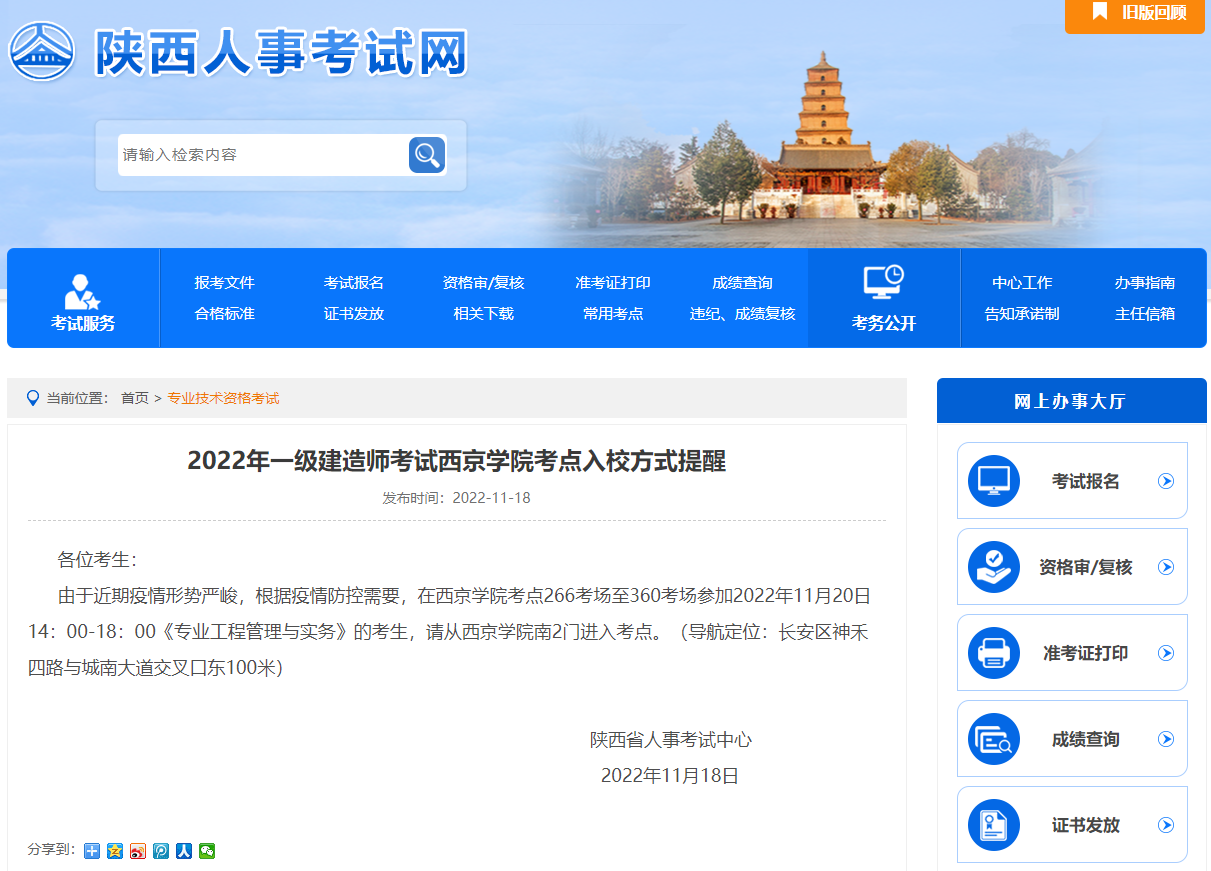Click the 请输入检索内容 search field
The width and height of the screenshot is (1211, 871).
(x=260, y=155)
